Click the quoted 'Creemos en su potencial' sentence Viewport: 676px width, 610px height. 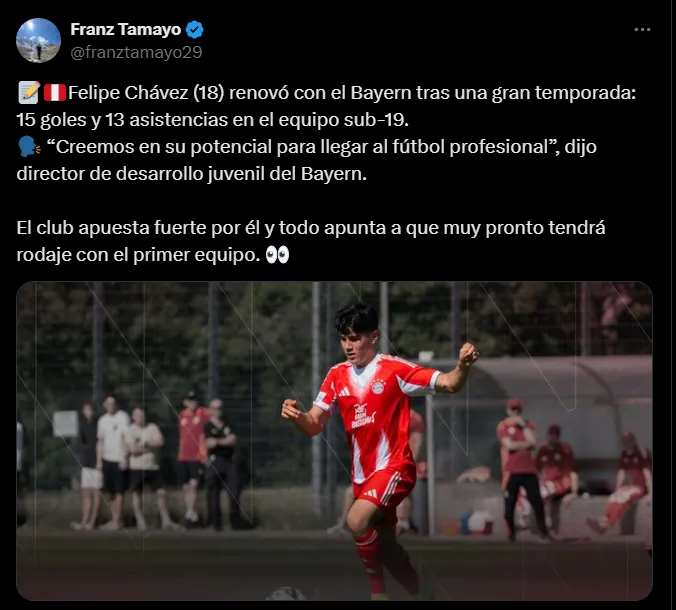pyautogui.click(x=300, y=147)
